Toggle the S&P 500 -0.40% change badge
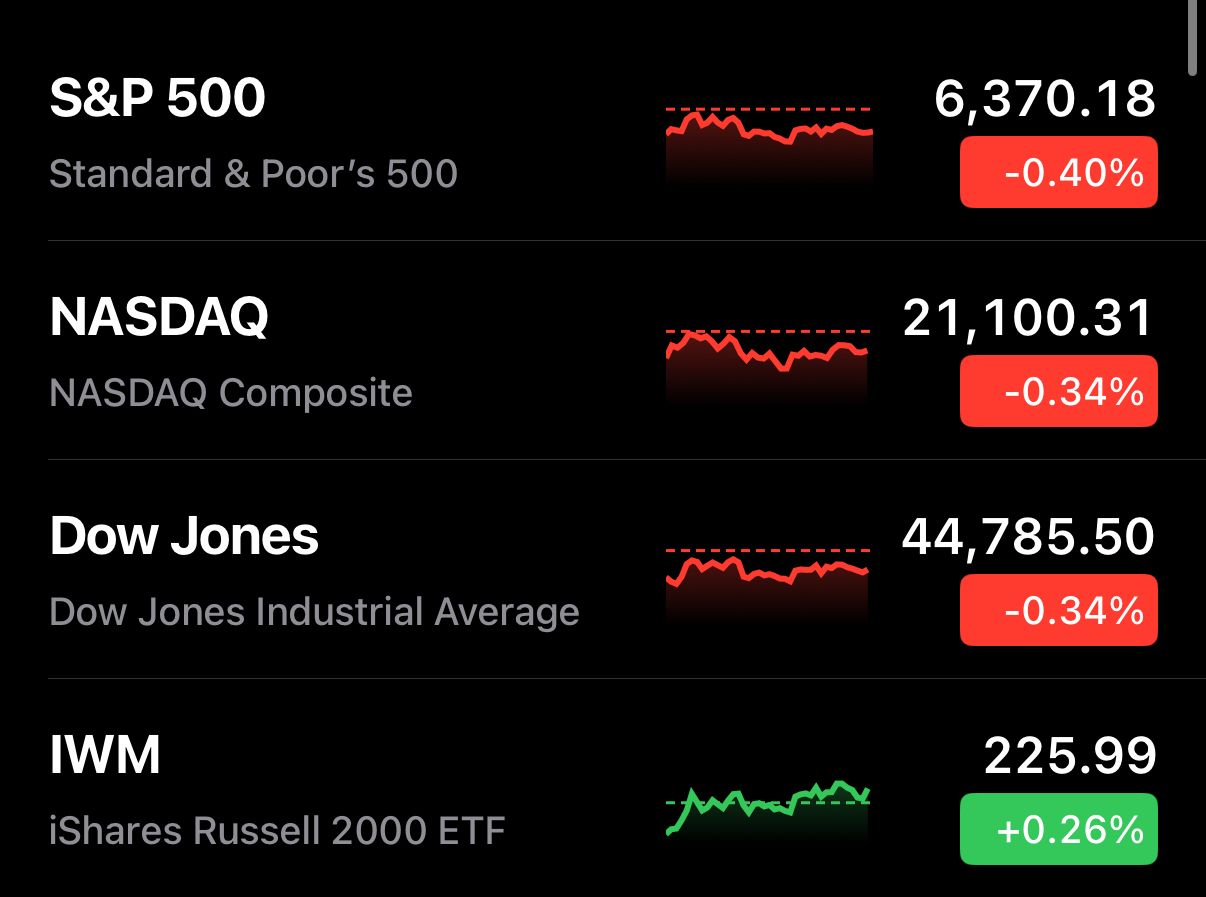Image resolution: width=1206 pixels, height=897 pixels. coord(1058,173)
